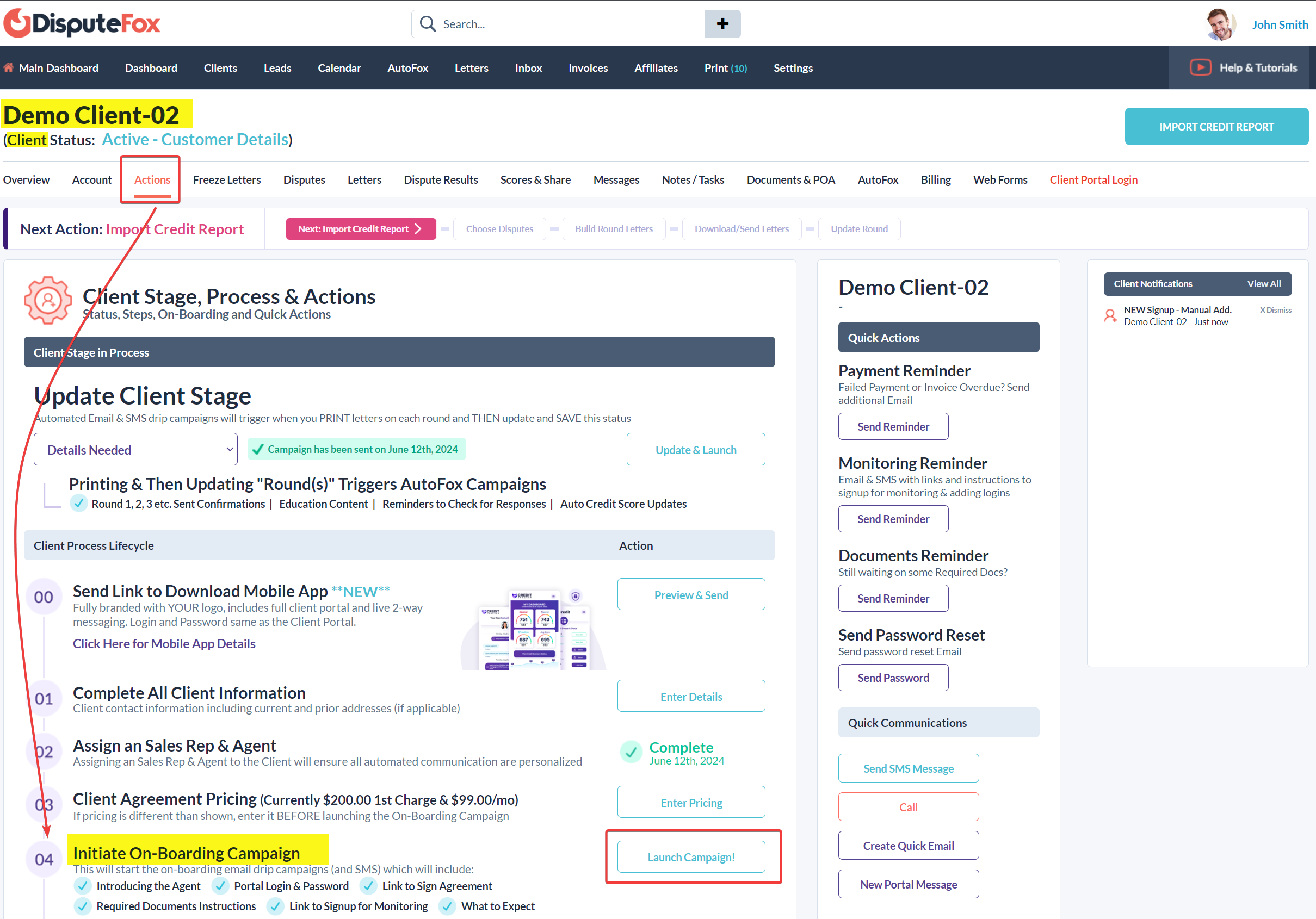Screen dimensions: 1316x919
Task: Click the Help & Tutorials video icon
Action: coord(1200,67)
